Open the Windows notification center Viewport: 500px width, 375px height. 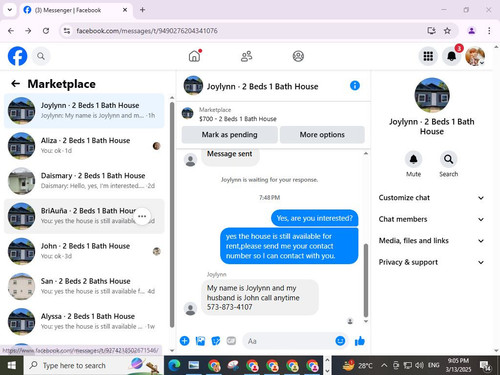point(485,366)
